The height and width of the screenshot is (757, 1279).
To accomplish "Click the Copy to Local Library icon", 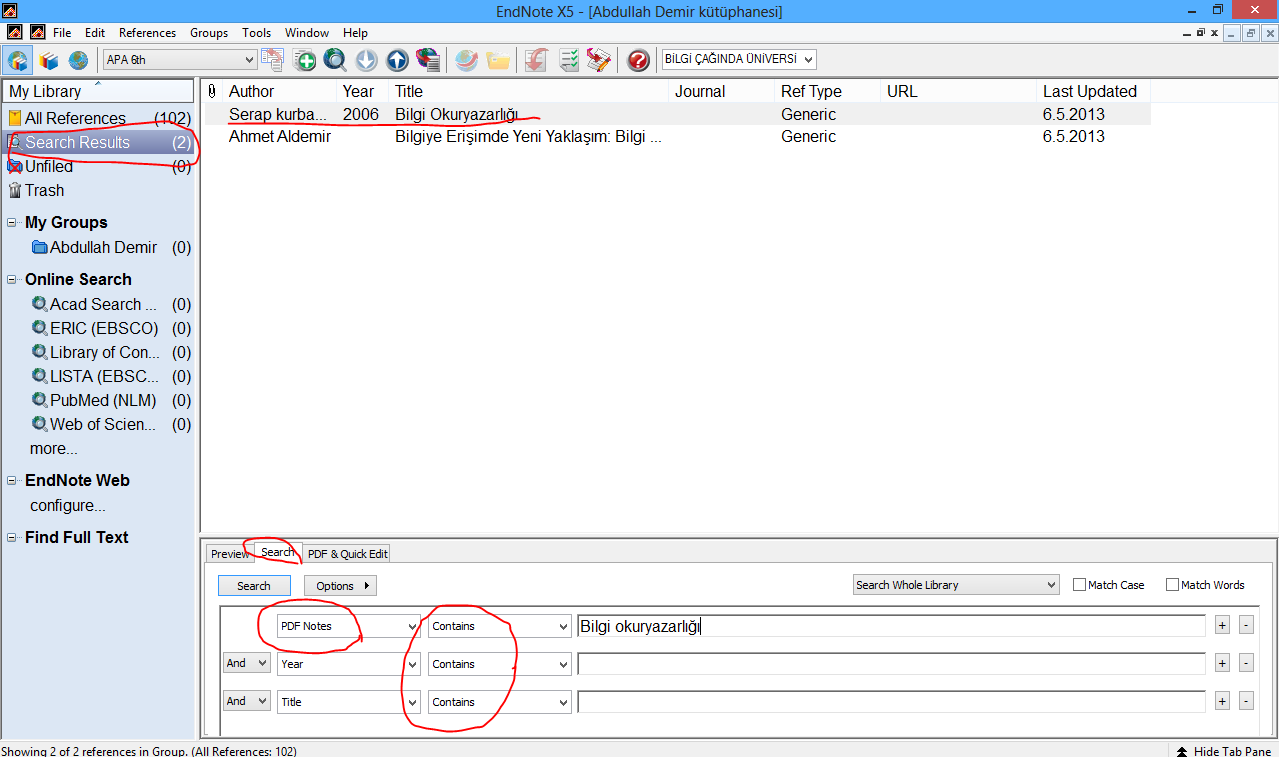I will 272,60.
